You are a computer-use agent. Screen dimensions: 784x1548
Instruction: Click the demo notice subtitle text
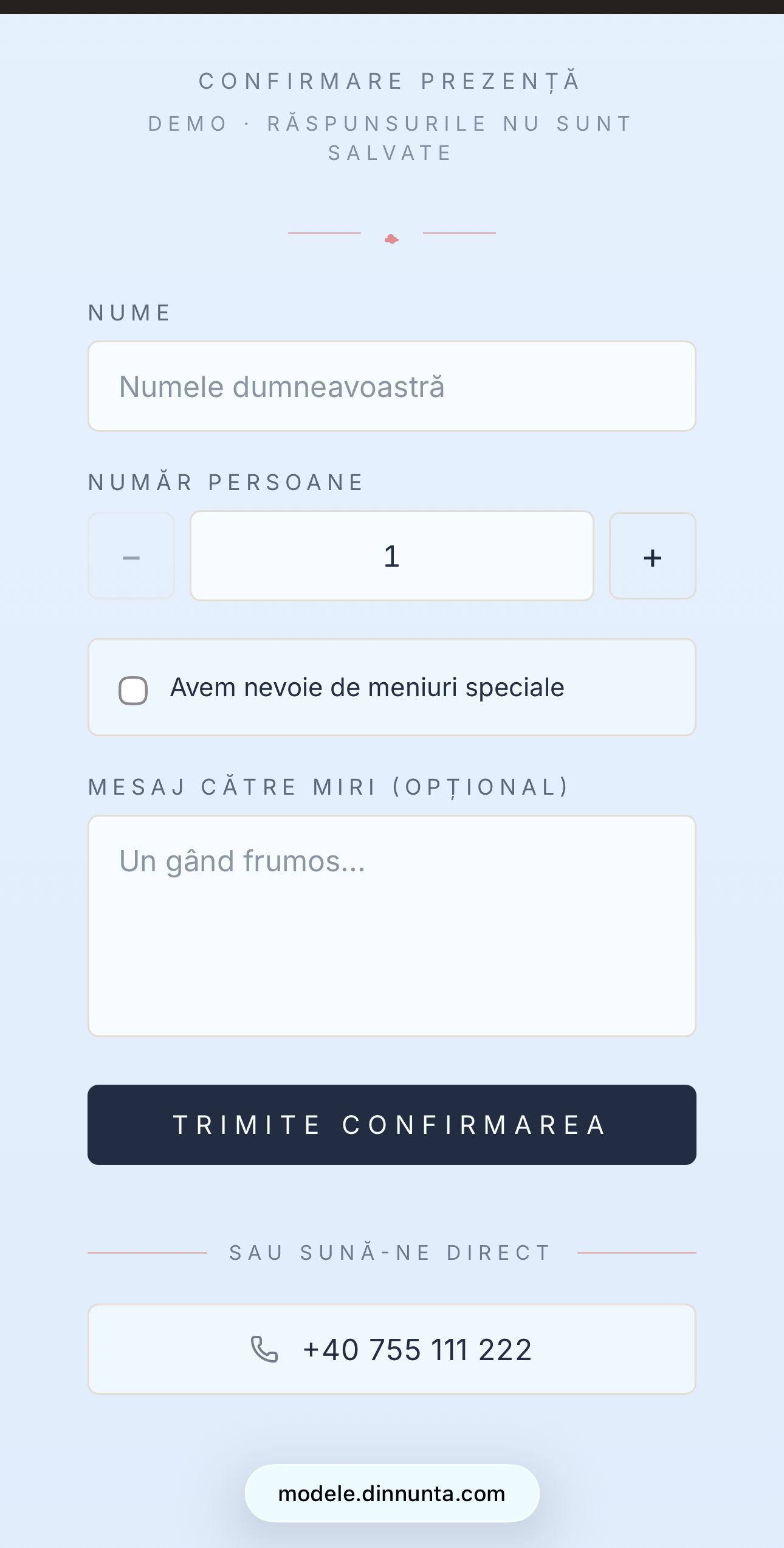(391, 138)
